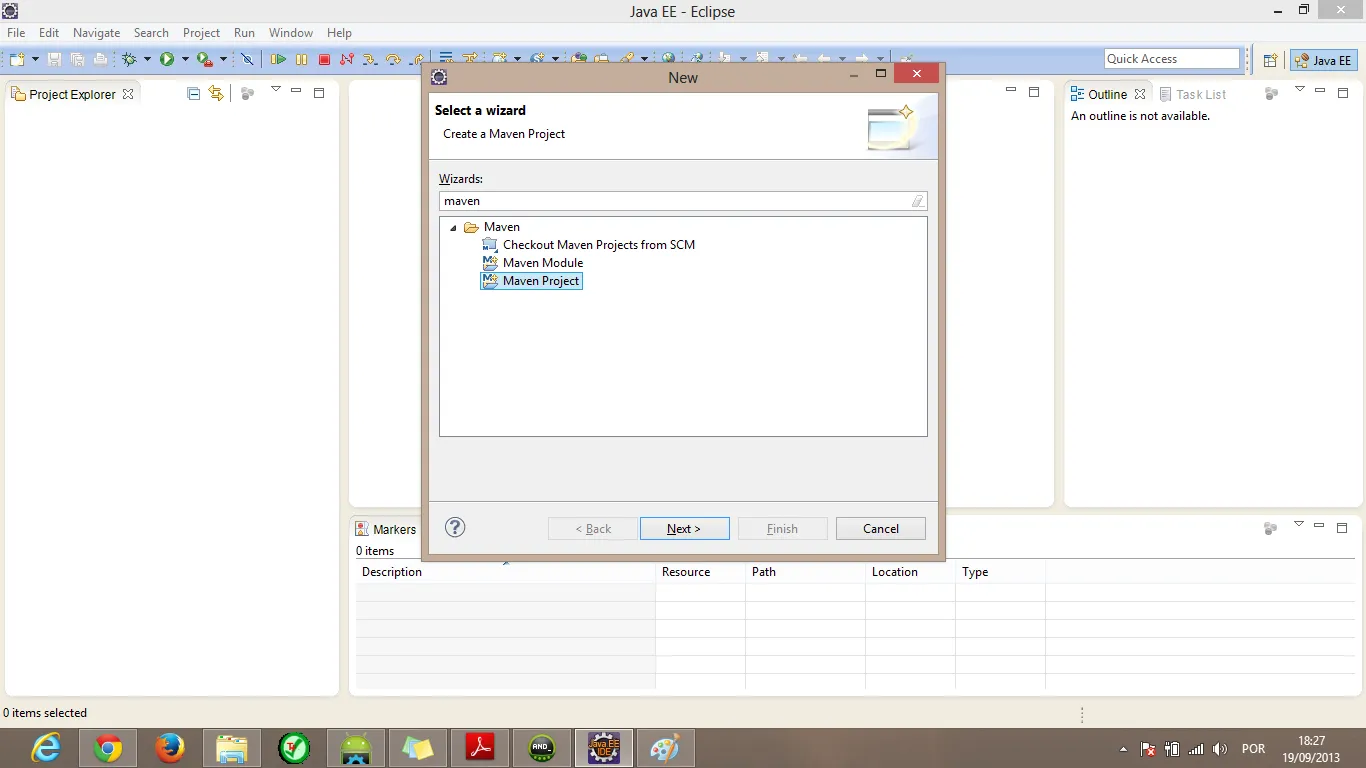
Task: Click the Collapse All icon in Project Explorer
Action: pos(194,94)
